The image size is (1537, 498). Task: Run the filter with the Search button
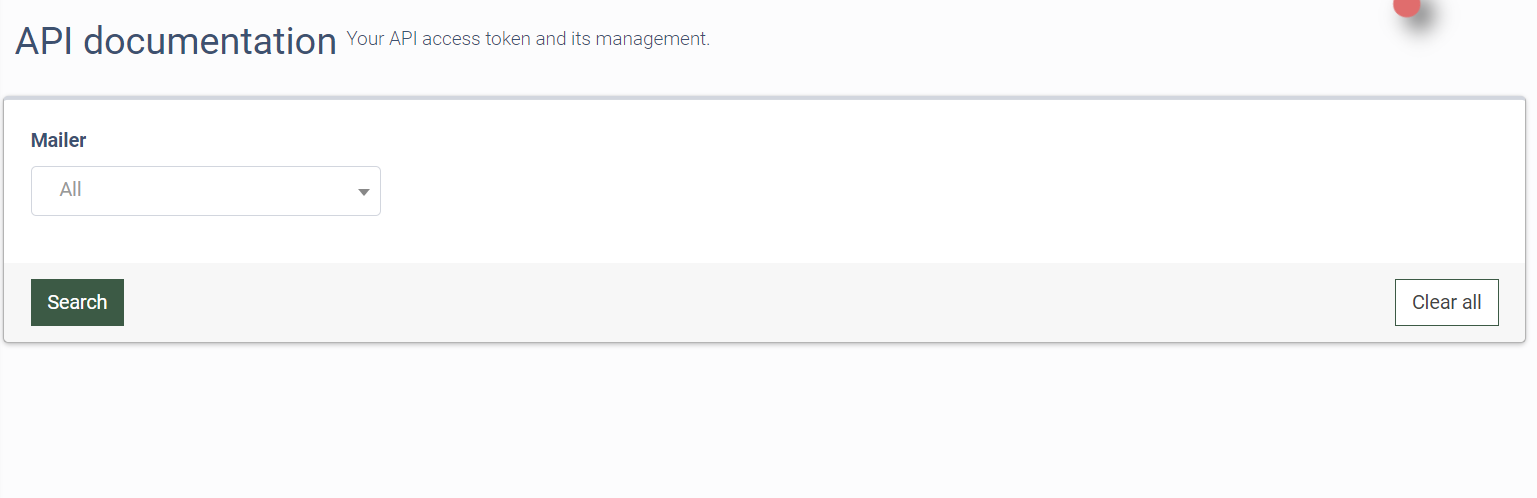(77, 302)
